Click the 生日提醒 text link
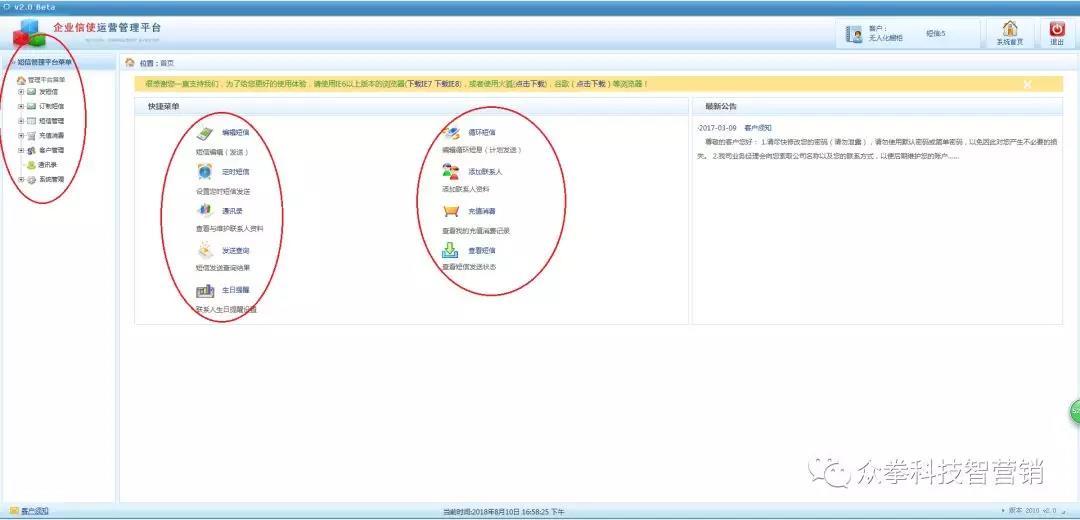The image size is (1080, 520). pos(236,290)
